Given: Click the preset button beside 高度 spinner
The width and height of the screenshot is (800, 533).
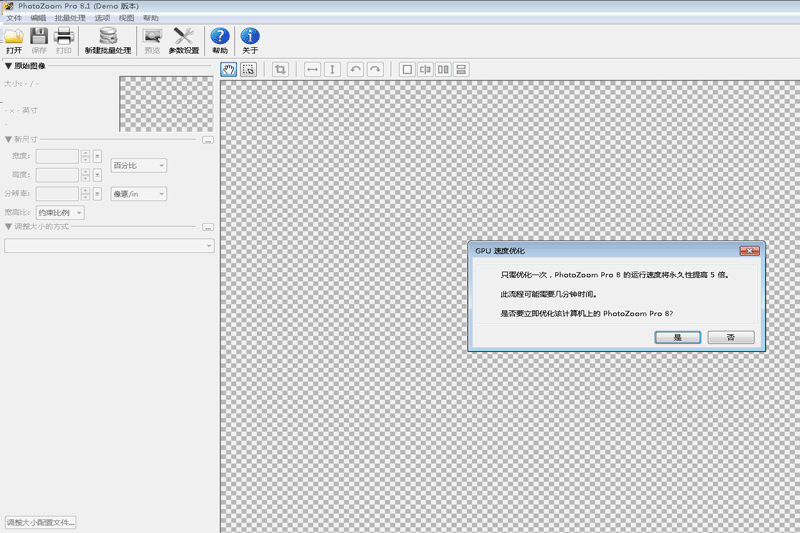Looking at the screenshot, I should (97, 175).
